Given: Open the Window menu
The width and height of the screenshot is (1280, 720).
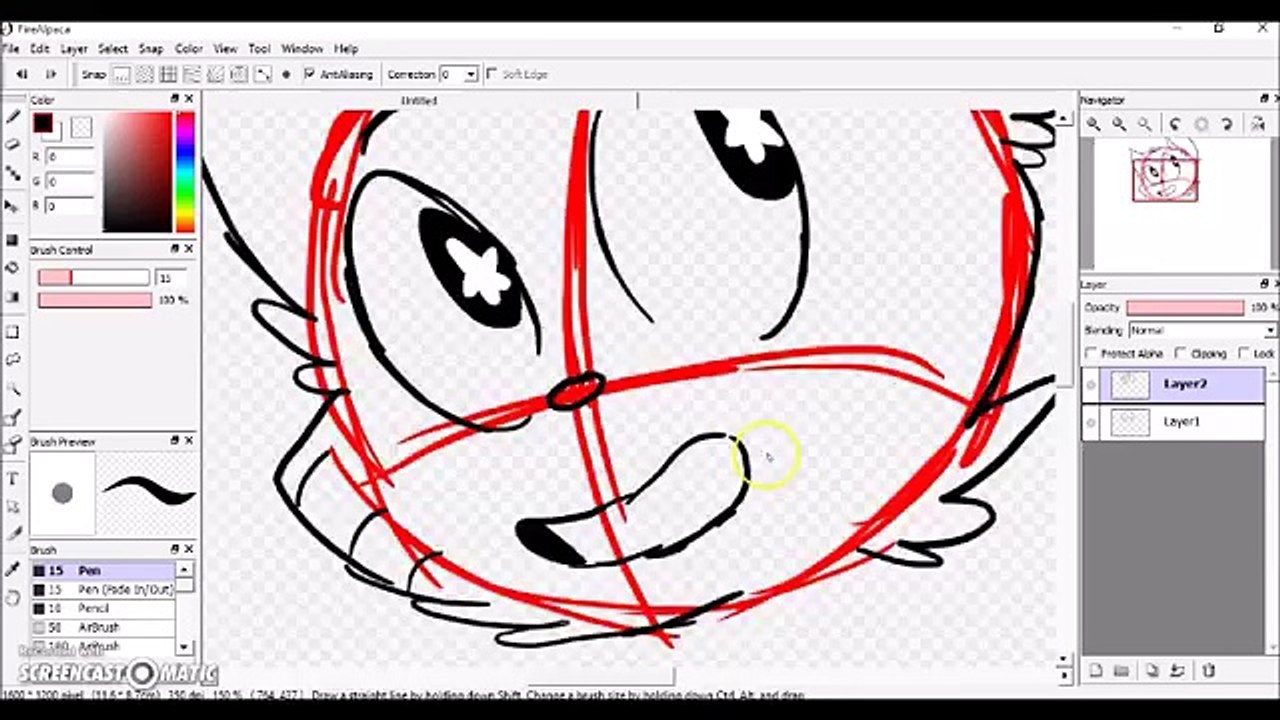Looking at the screenshot, I should point(302,48).
